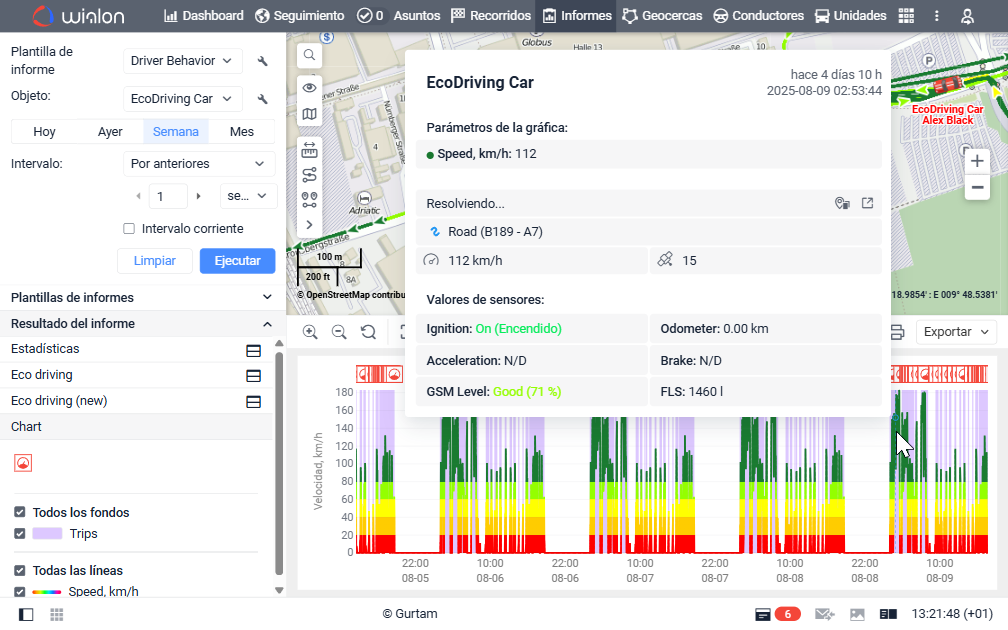Click the Limpiar button
1008x630 pixels.
155,261
